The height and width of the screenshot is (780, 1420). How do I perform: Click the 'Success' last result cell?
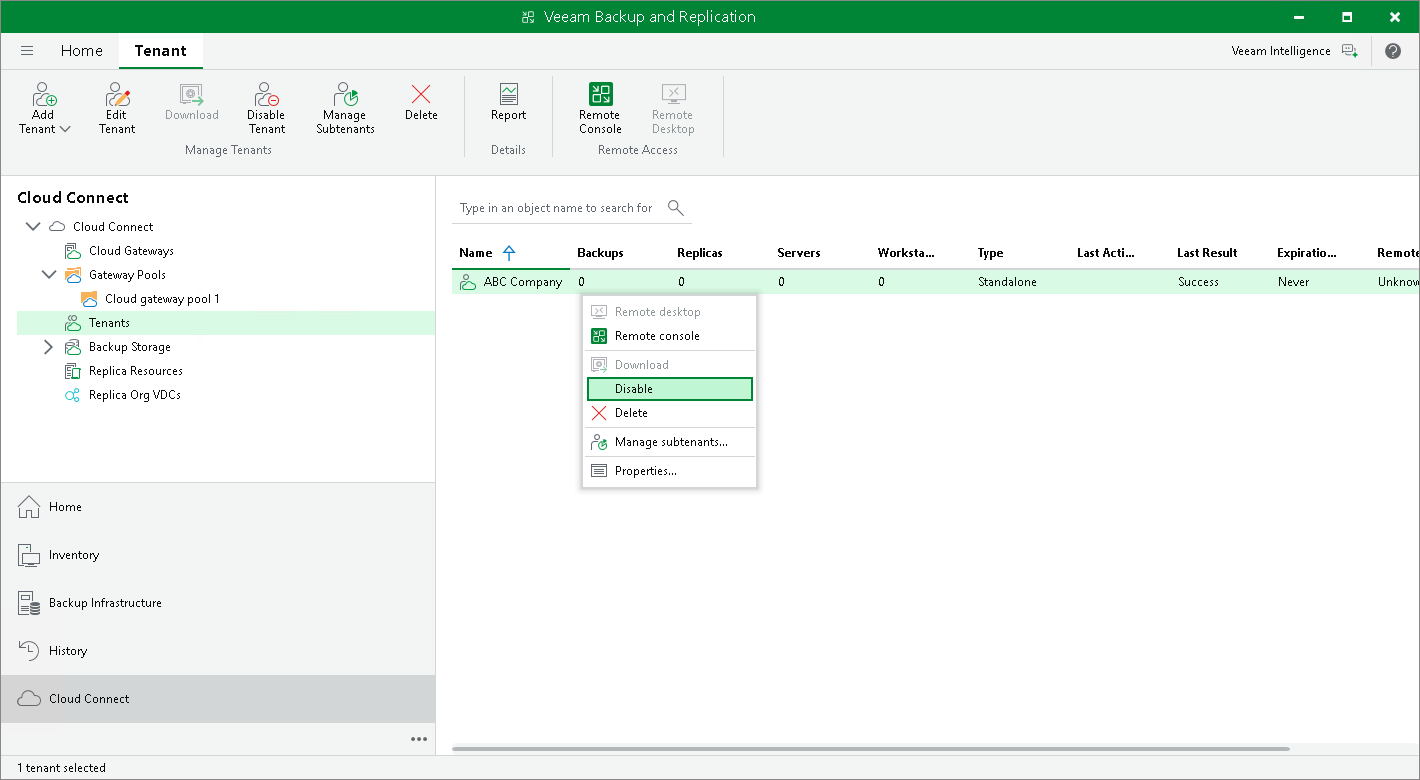pos(1198,282)
